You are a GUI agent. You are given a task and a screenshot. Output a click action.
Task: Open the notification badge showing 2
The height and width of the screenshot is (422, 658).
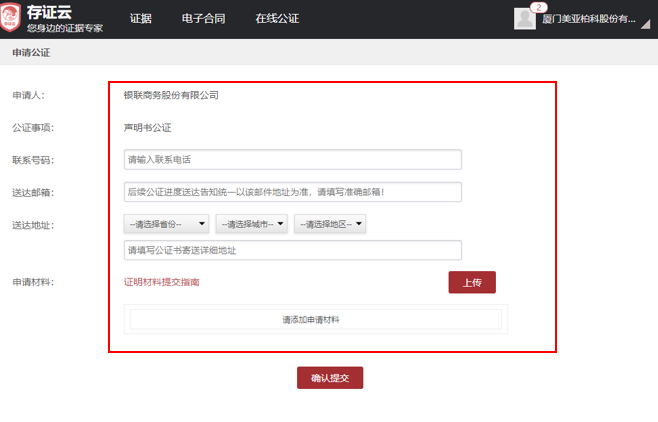click(x=538, y=8)
